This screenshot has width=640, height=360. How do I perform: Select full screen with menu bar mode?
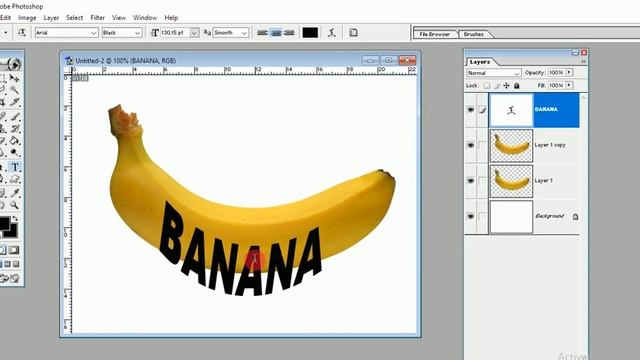point(7,264)
